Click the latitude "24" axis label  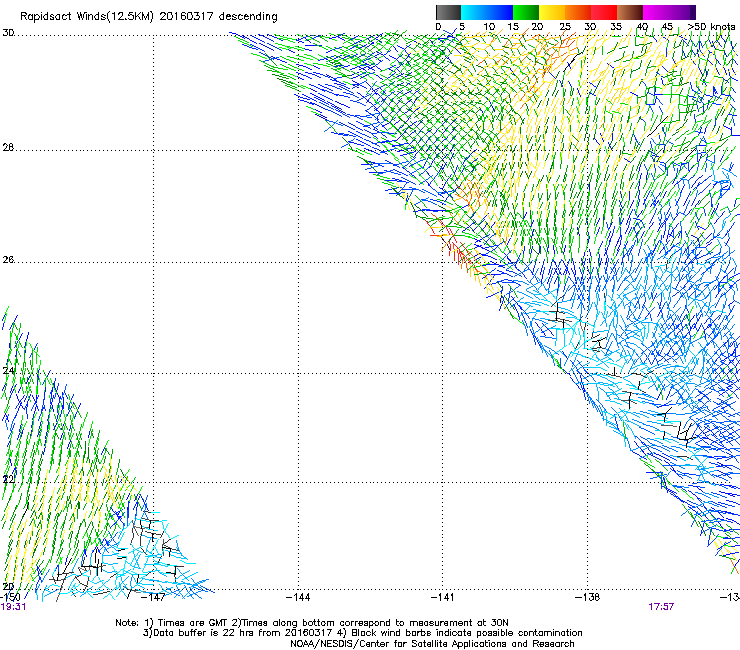(x=8, y=371)
